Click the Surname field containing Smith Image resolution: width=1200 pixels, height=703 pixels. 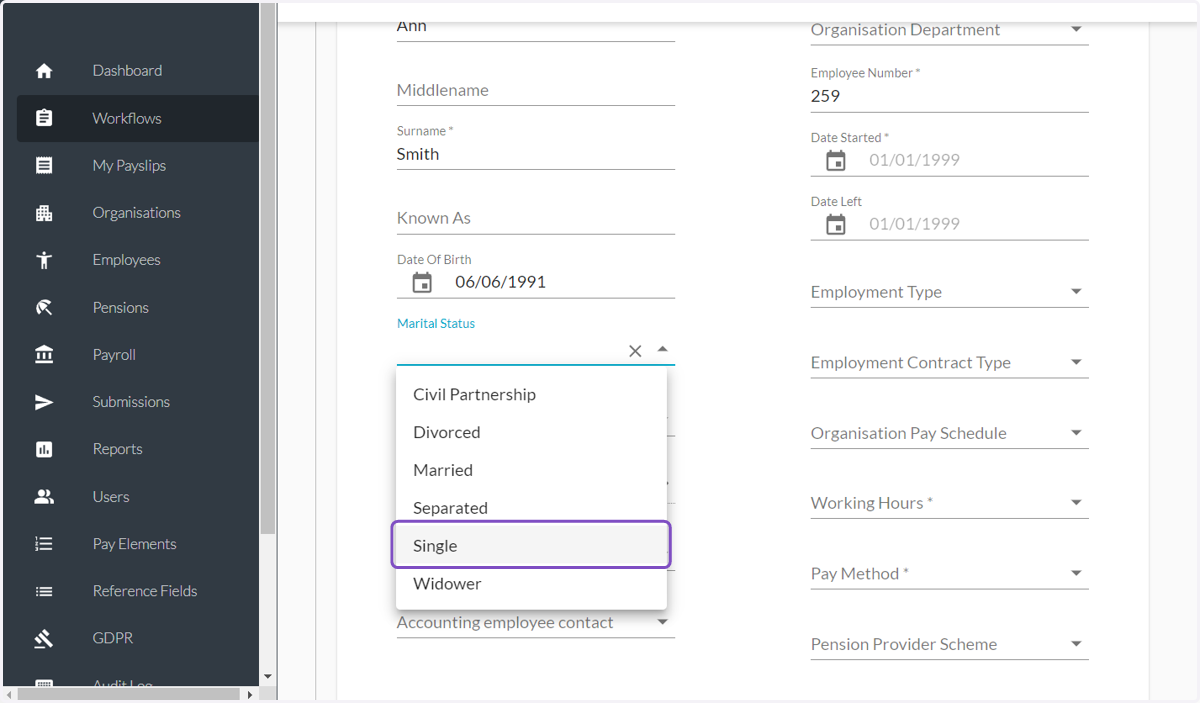(x=536, y=154)
